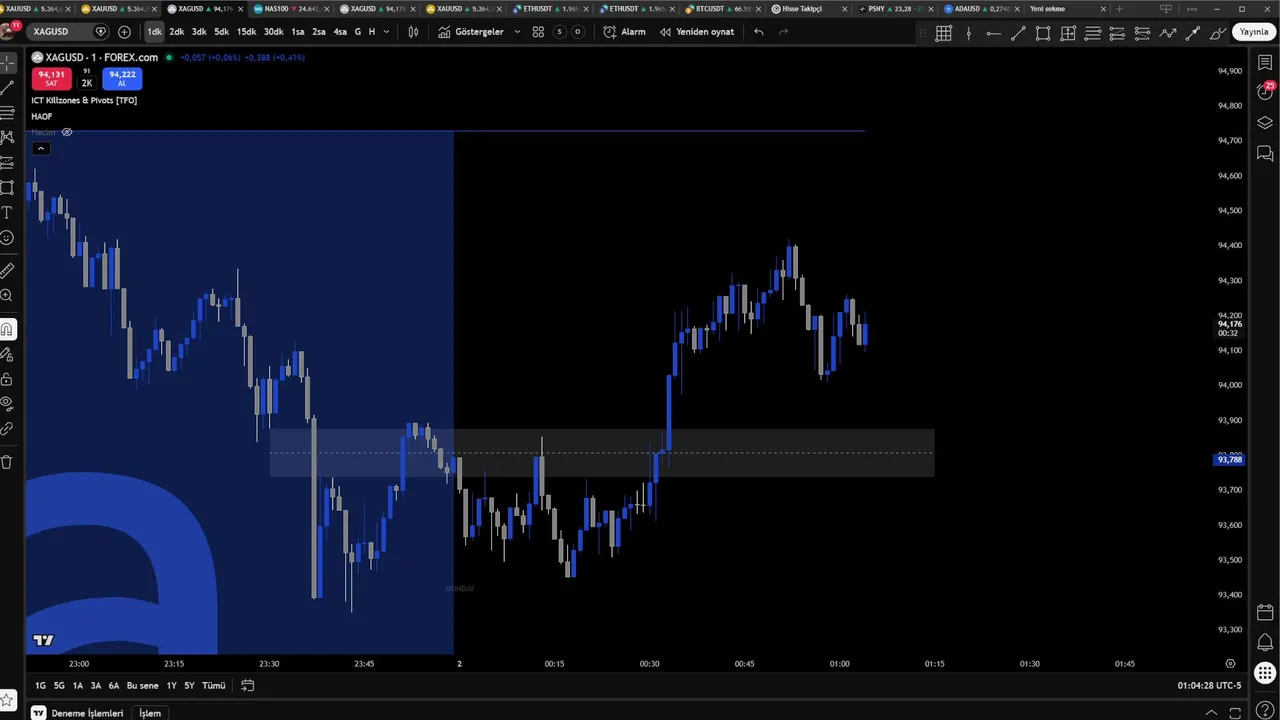
Task: Click the Yayınla publish button
Action: (x=1254, y=32)
